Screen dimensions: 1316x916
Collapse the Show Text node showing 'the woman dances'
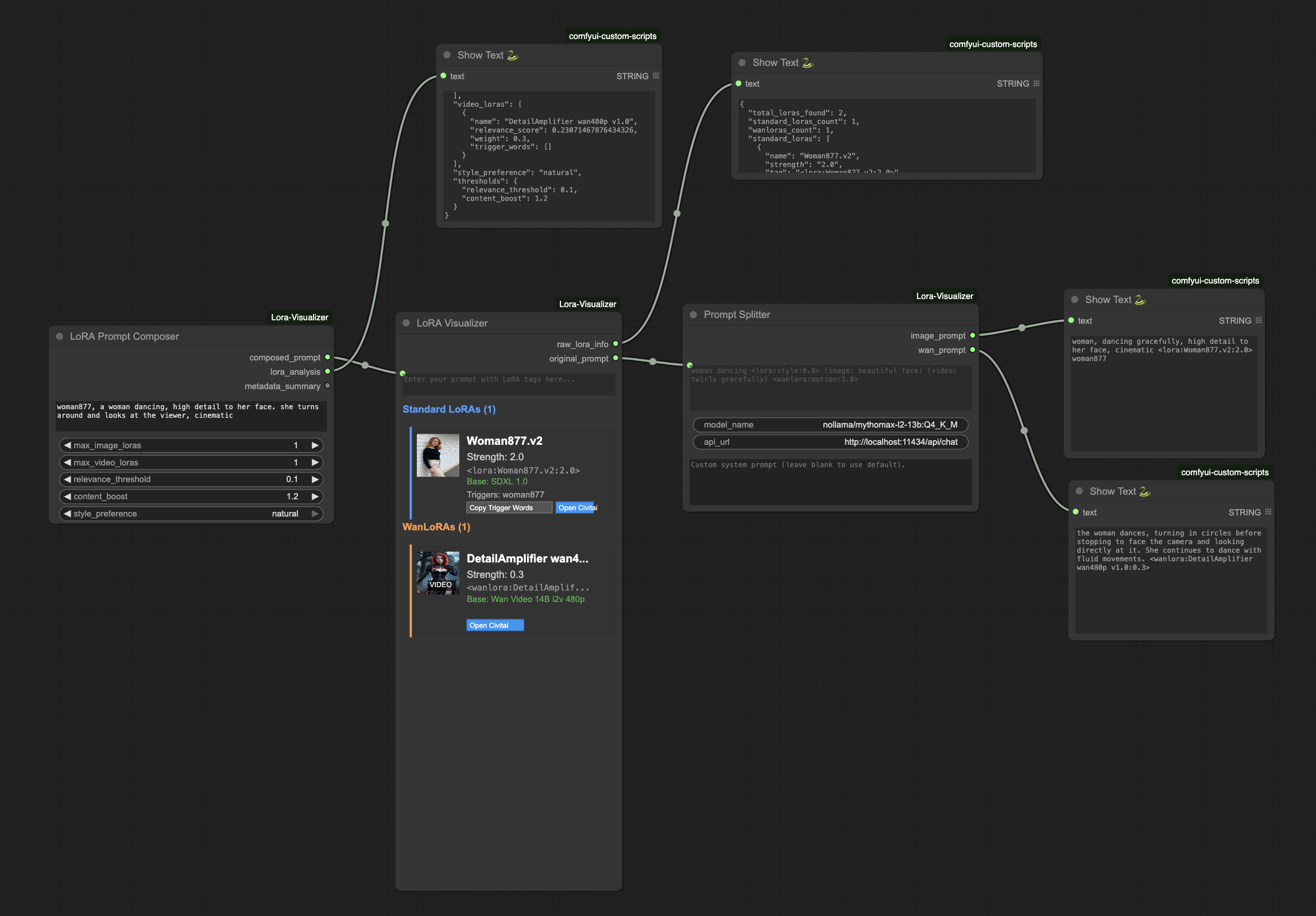[x=1079, y=491]
